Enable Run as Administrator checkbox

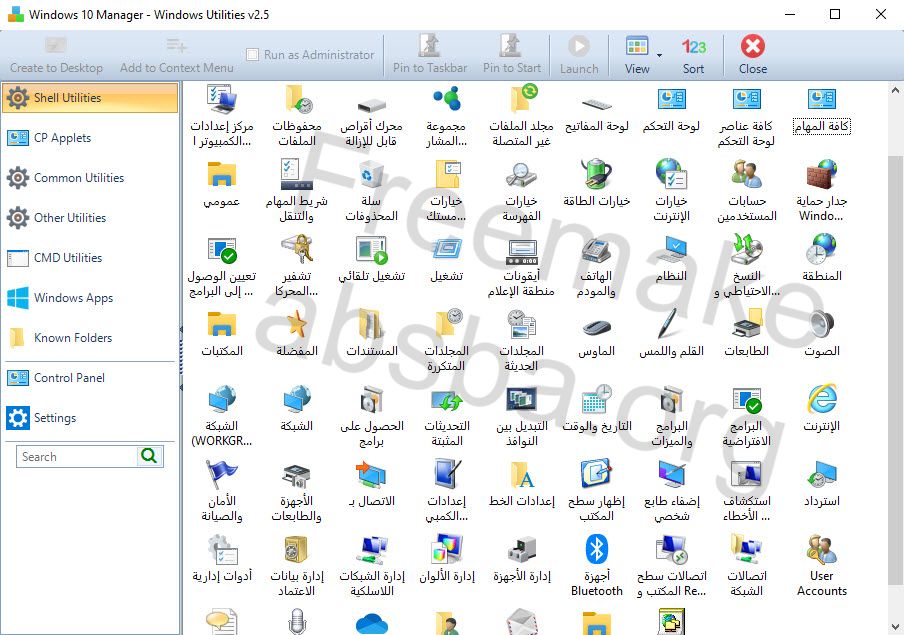click(252, 55)
